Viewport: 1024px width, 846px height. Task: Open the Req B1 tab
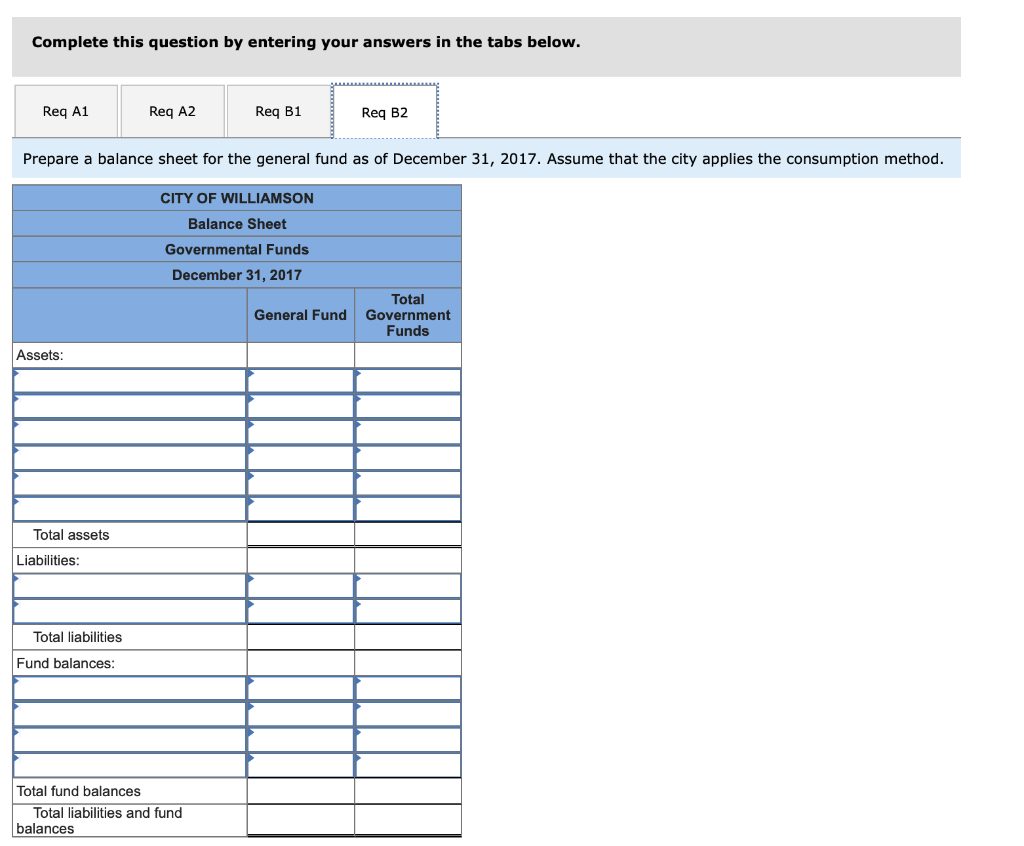278,111
